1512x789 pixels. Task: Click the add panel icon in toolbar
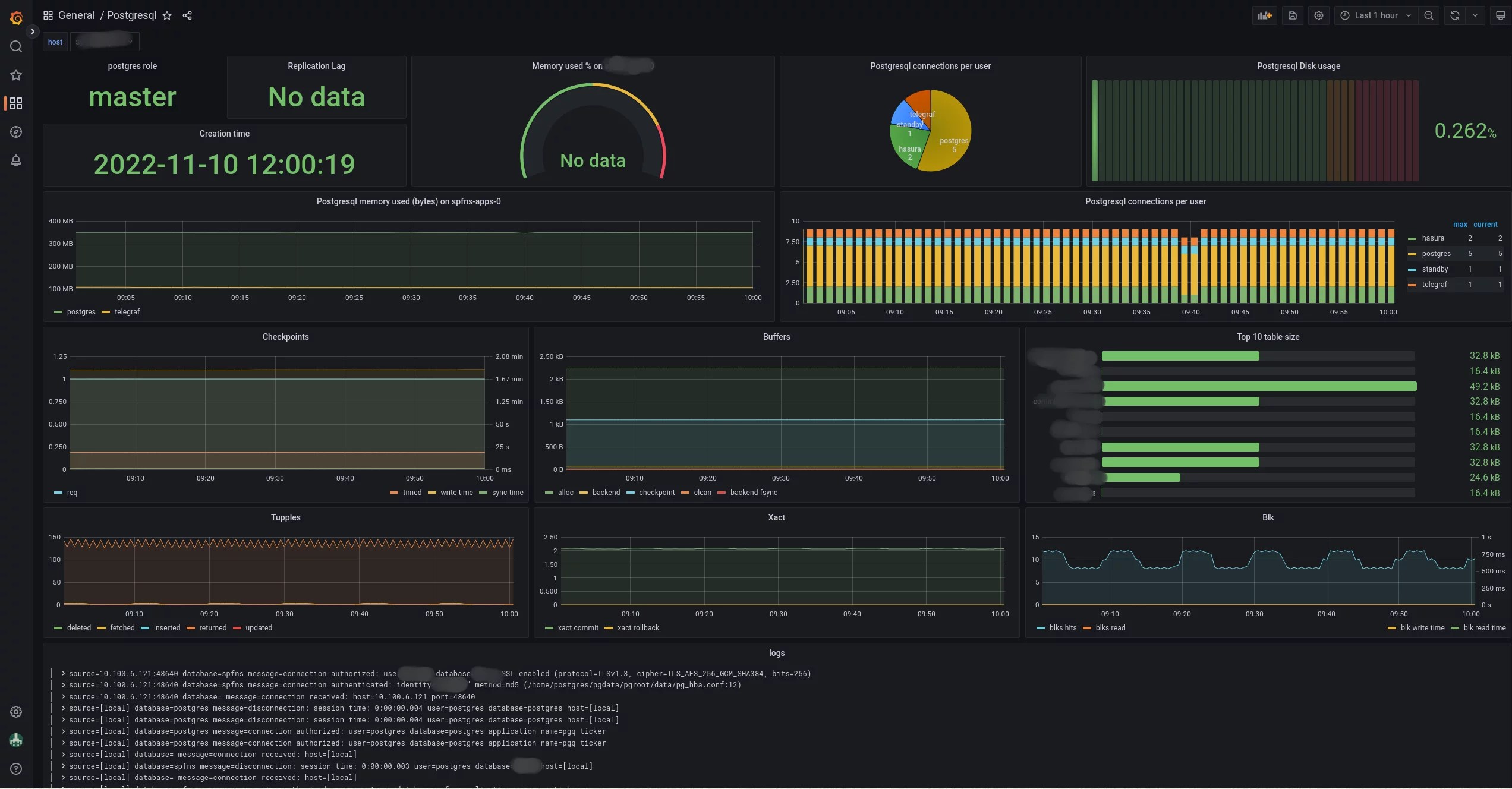pos(1265,15)
